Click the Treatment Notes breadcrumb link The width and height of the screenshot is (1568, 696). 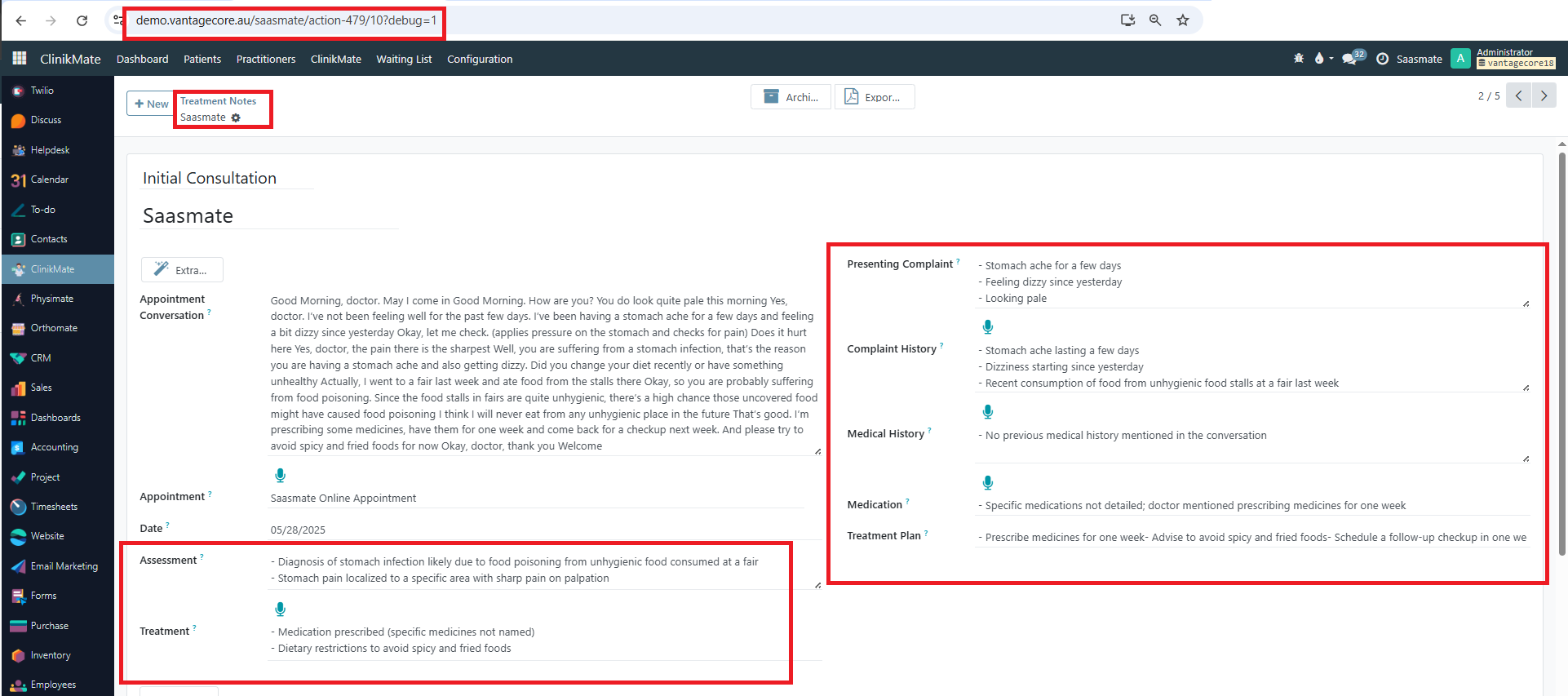218,101
